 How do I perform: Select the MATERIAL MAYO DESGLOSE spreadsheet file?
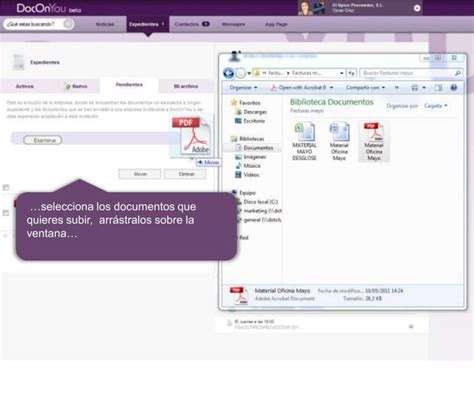pyautogui.click(x=304, y=141)
